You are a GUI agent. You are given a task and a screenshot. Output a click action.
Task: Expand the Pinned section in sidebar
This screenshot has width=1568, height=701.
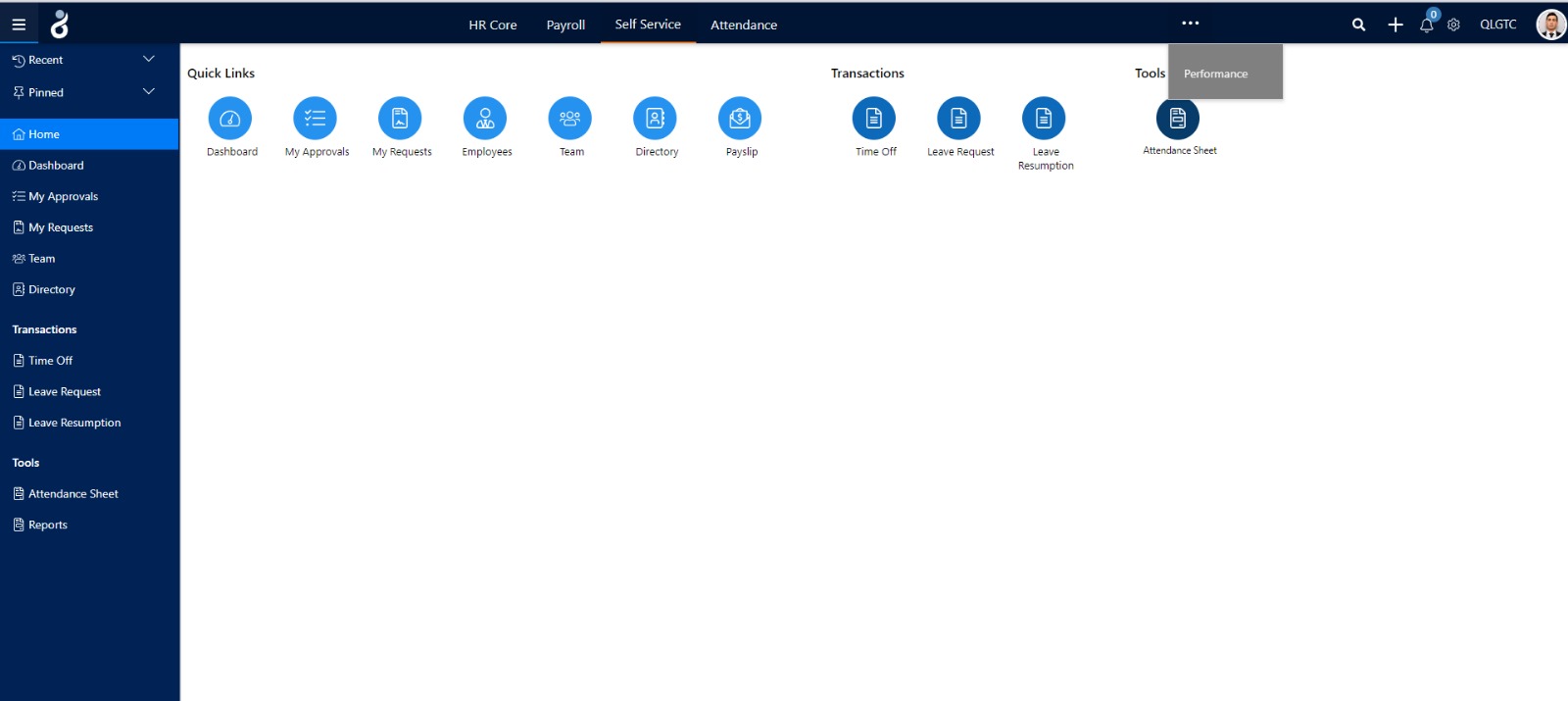click(x=149, y=92)
